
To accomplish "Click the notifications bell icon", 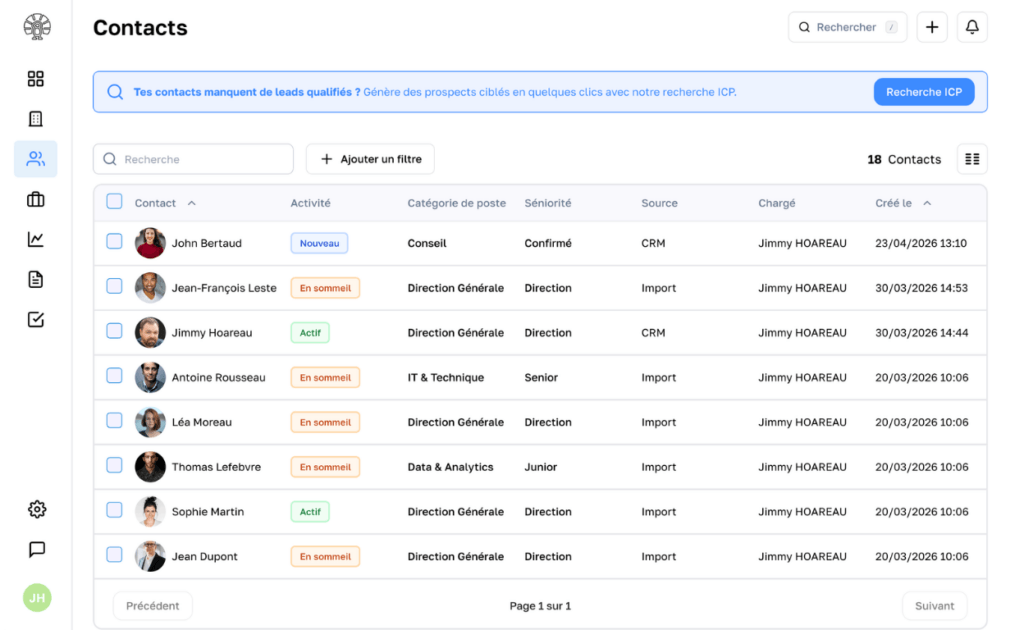I will 971,26.
